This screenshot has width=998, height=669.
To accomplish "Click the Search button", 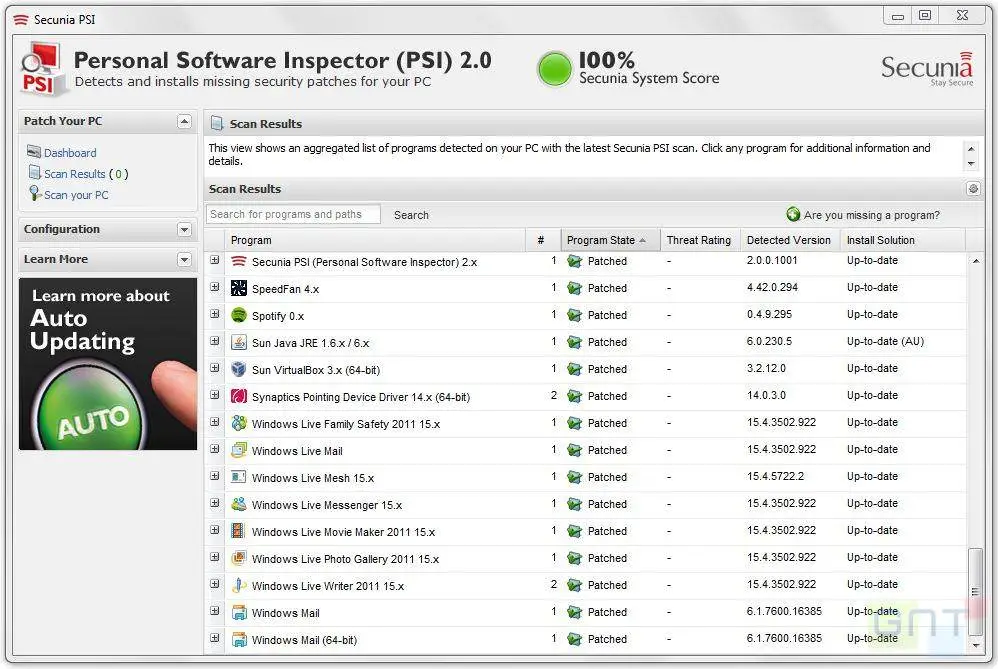I will [x=411, y=215].
